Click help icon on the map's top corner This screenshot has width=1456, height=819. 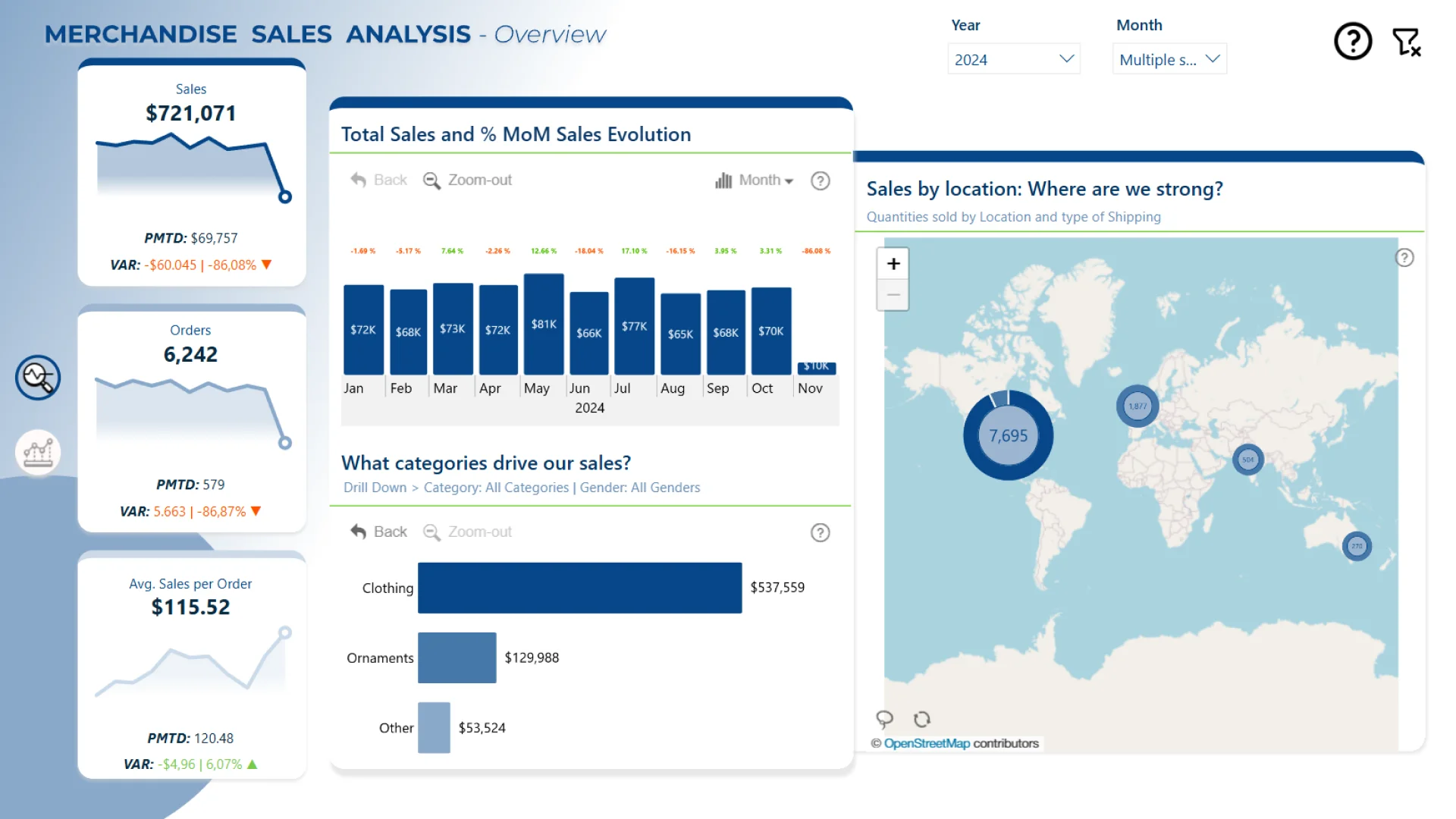(x=1404, y=258)
